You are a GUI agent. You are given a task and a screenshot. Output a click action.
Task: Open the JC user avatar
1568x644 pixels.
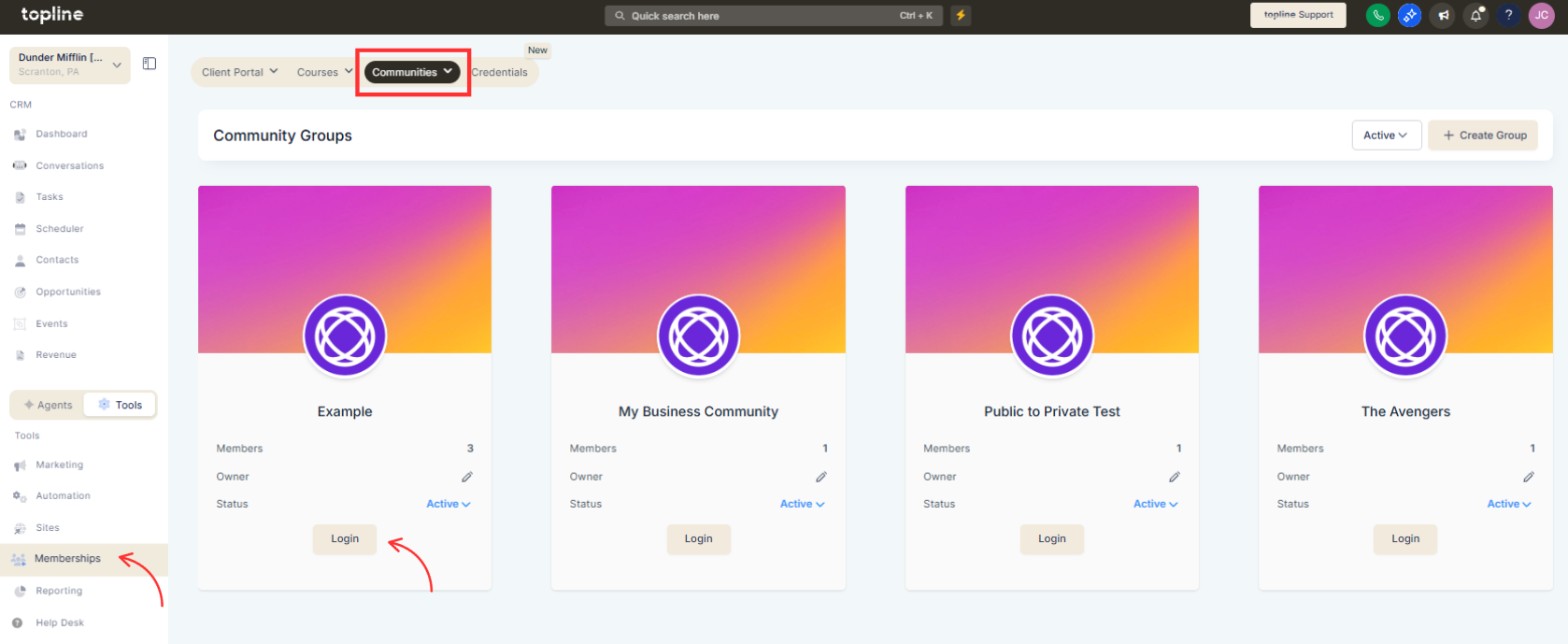(1541, 15)
